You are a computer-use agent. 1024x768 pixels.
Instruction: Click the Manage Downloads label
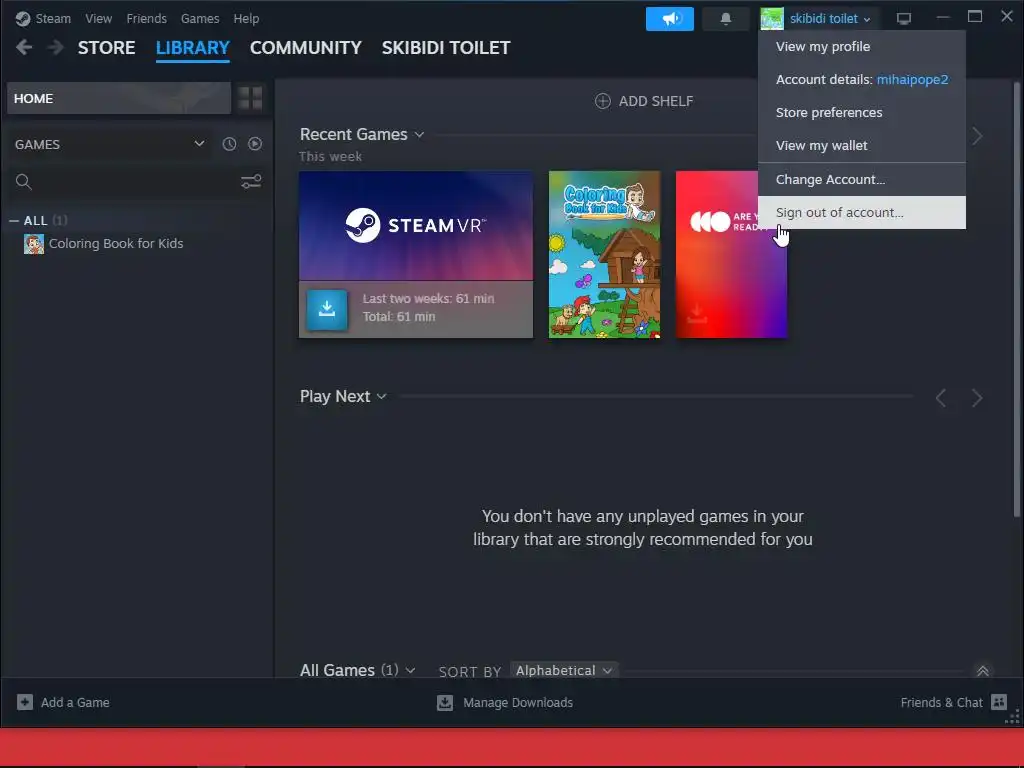click(x=518, y=703)
